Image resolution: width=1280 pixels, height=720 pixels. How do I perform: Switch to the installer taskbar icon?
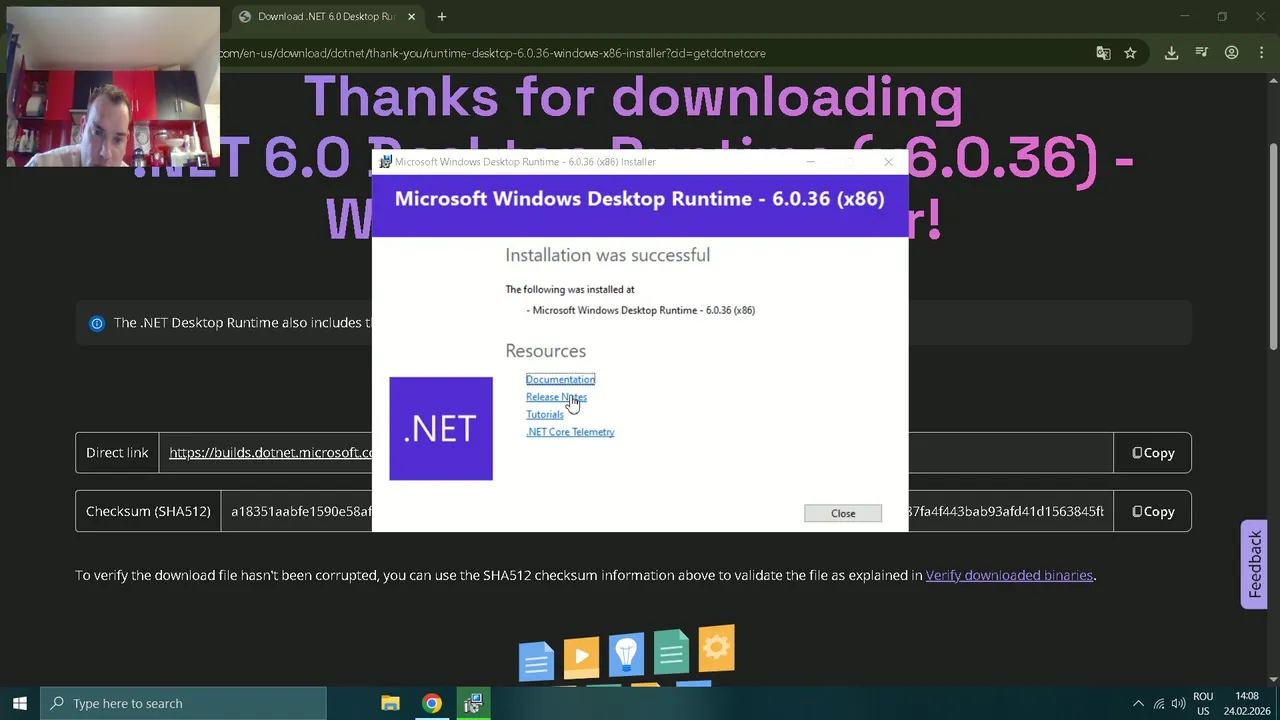473,703
